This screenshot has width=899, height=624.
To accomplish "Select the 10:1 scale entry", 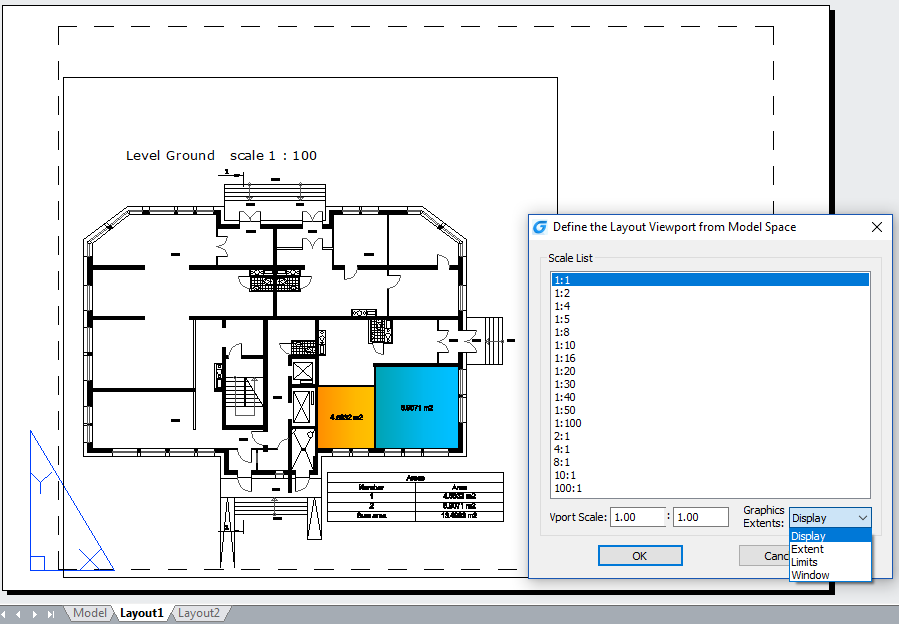I will 710,475.
